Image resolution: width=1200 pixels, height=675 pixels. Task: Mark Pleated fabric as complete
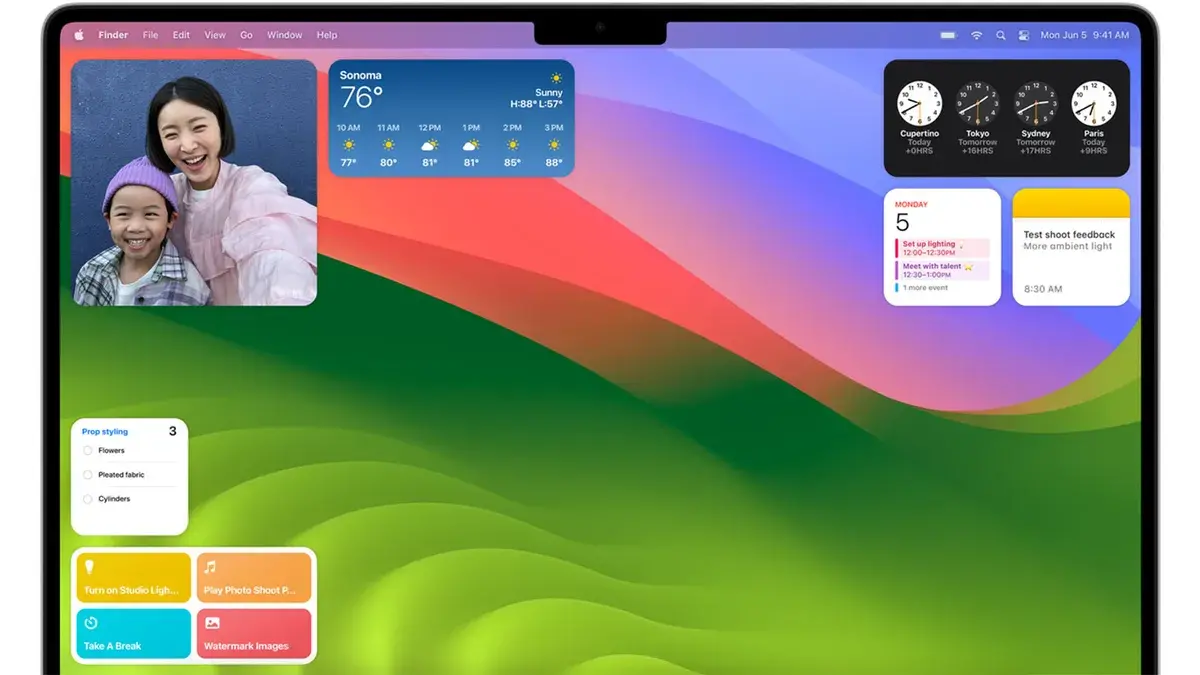(87, 474)
